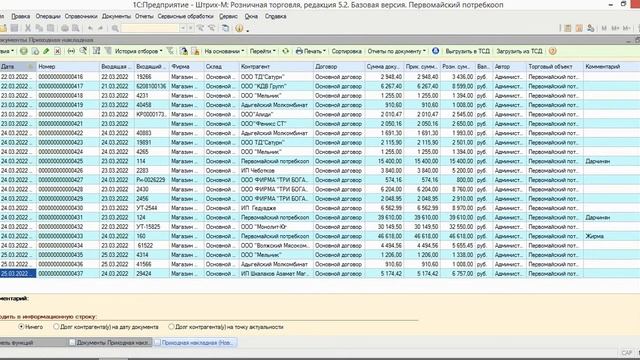Click the filter settings icon left of История отборов
Image resolution: width=640 pixels, height=360 pixels.
coord(108,51)
